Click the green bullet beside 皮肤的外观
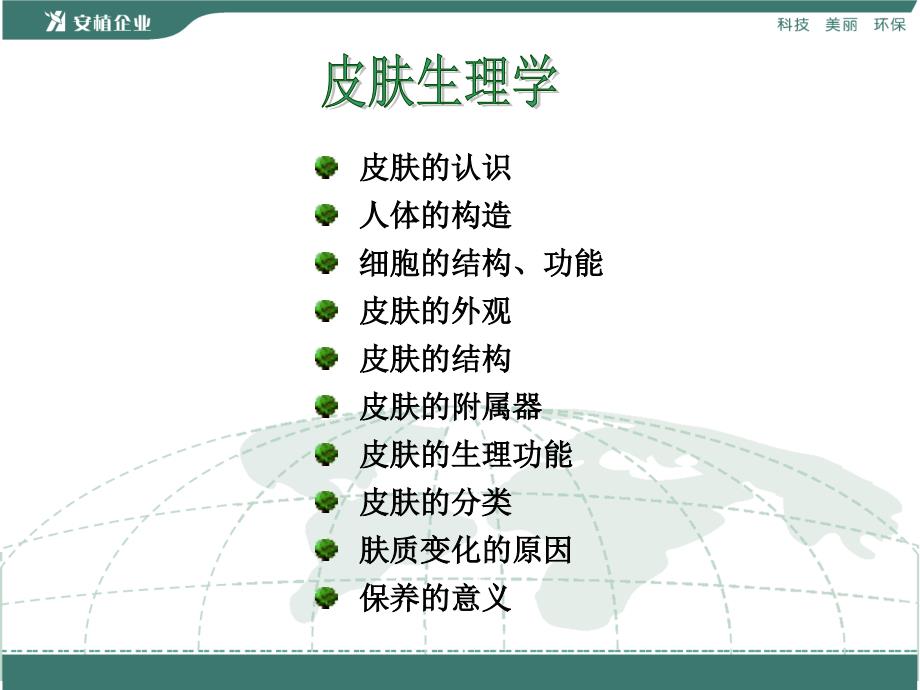Image resolution: width=920 pixels, height=690 pixels. pos(326,310)
